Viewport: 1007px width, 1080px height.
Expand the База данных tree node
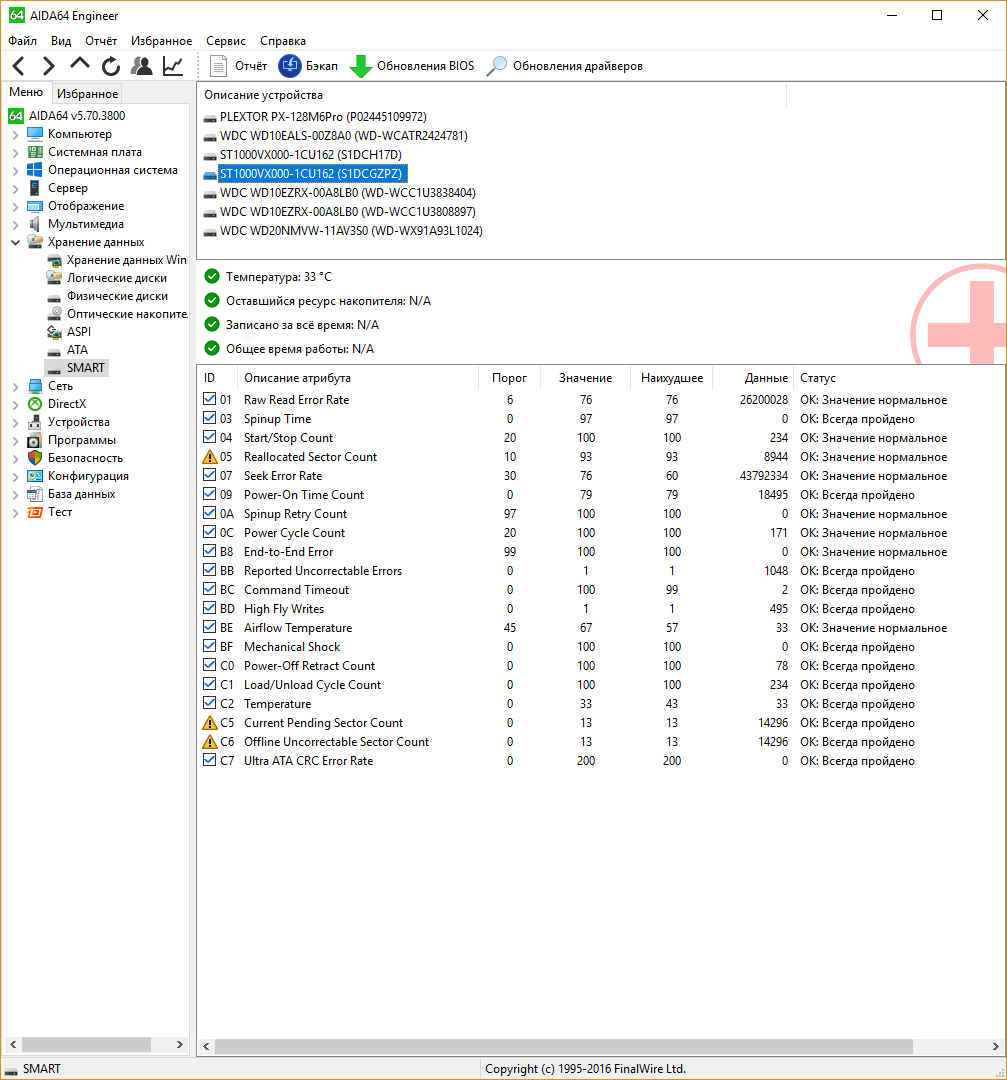point(15,495)
